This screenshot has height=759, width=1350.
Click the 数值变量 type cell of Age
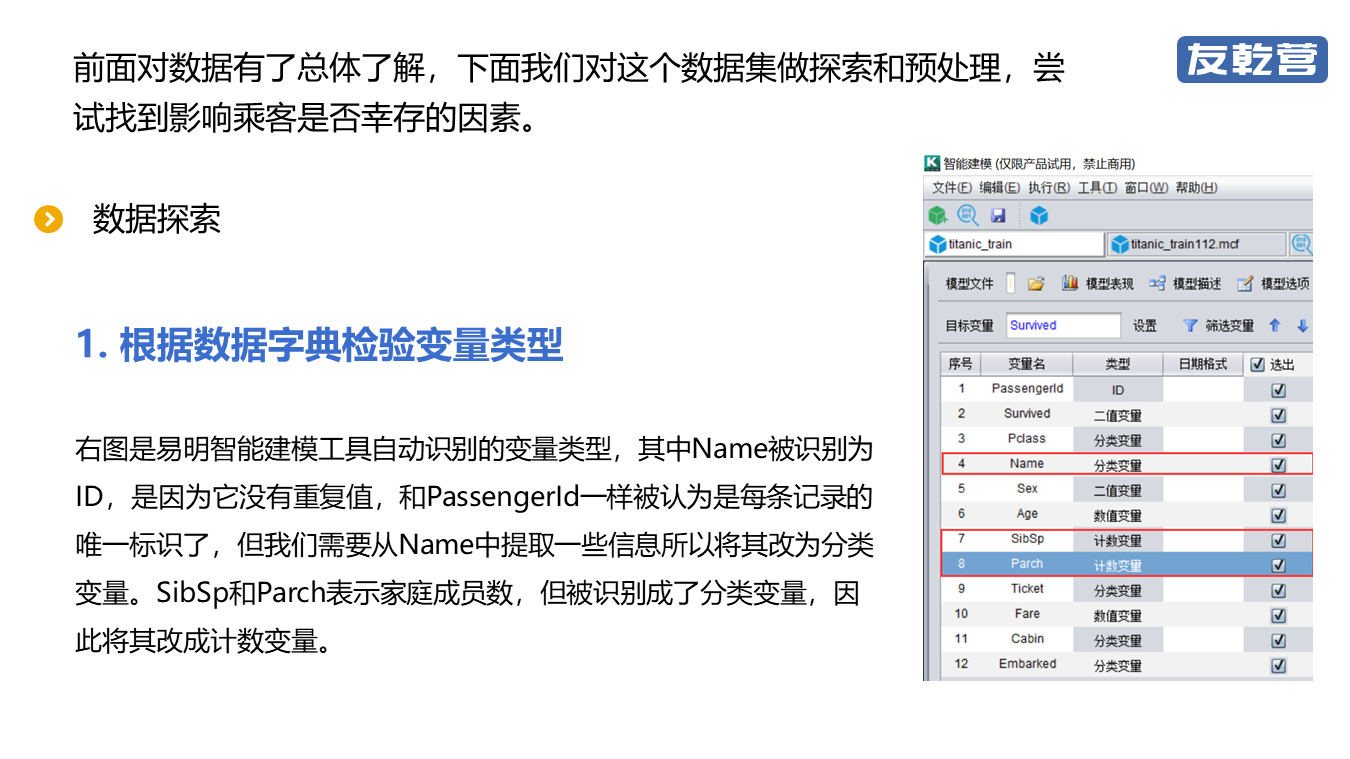coord(1117,515)
